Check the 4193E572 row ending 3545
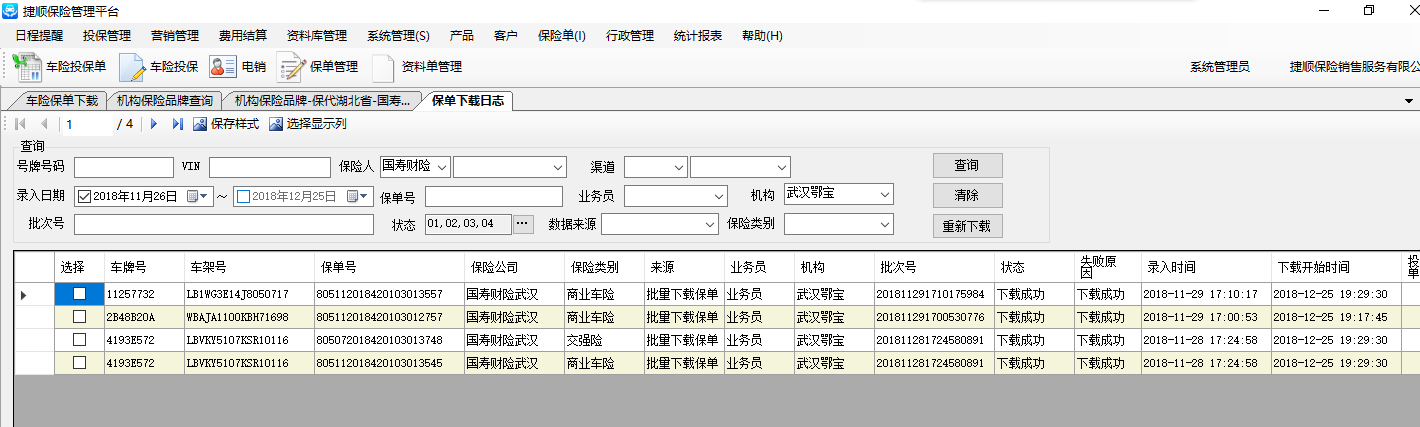This screenshot has width=1420, height=427. [80, 362]
